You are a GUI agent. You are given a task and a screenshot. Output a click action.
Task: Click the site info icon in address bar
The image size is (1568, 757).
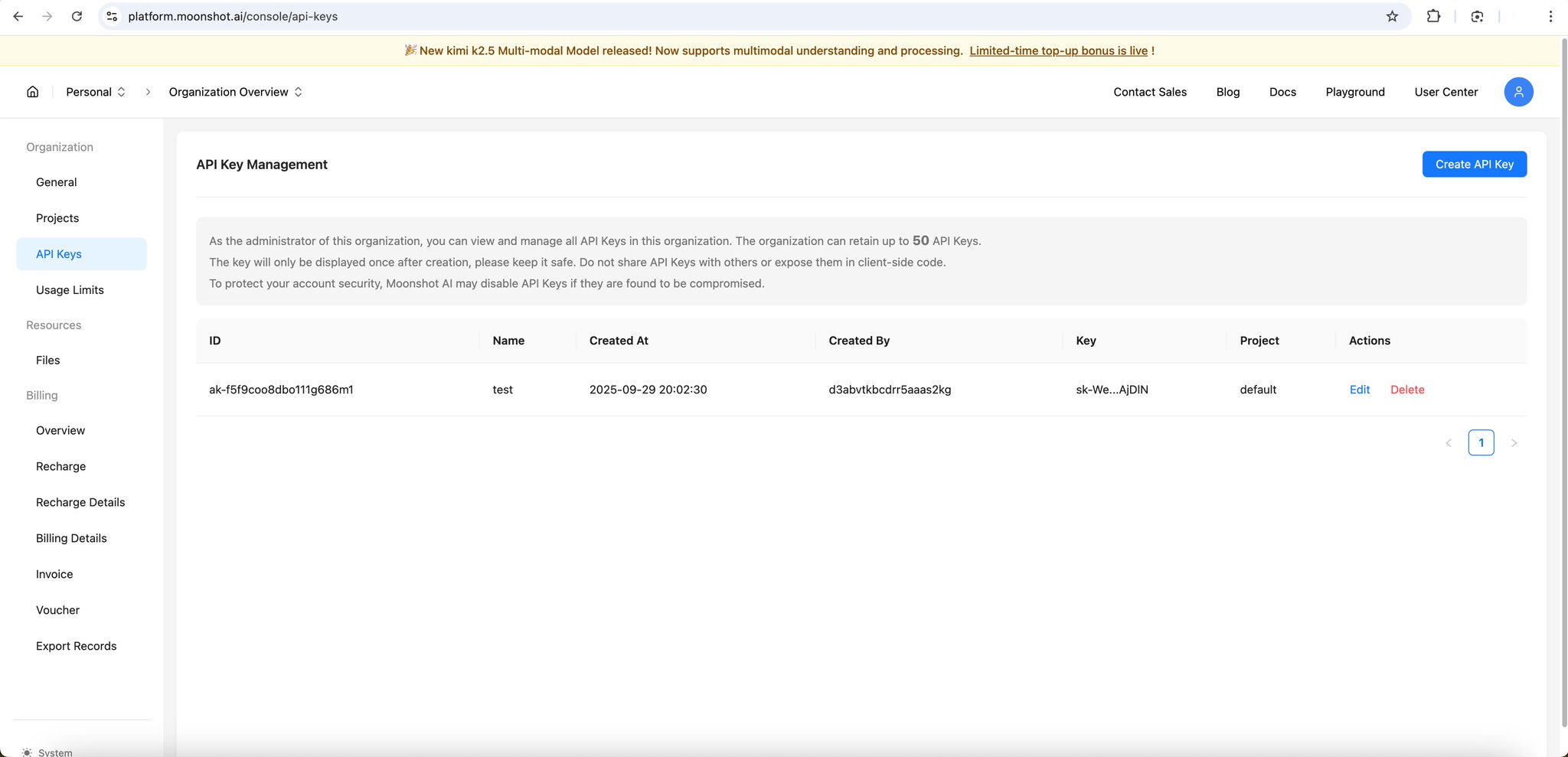point(112,16)
